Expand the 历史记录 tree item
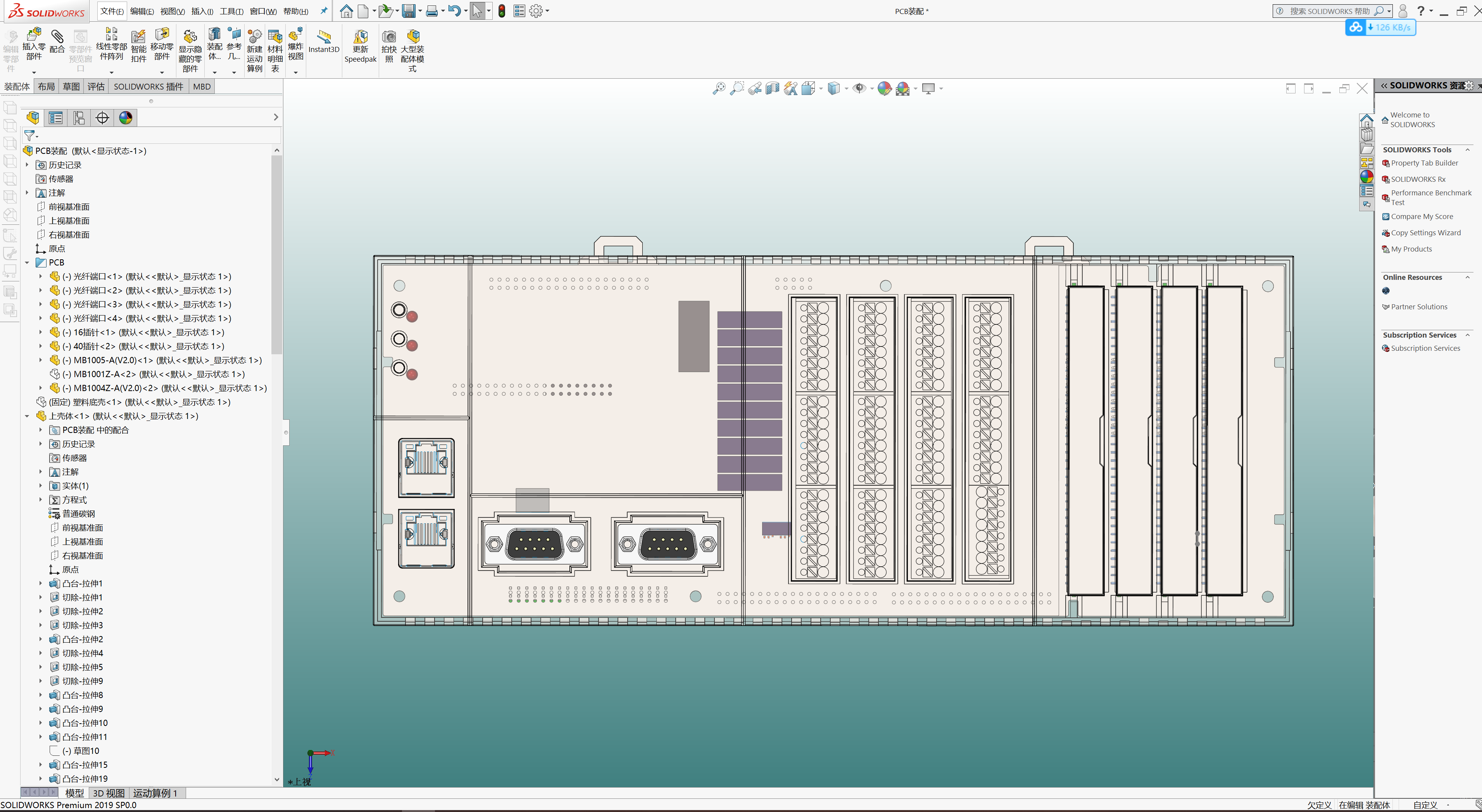 (x=26, y=164)
